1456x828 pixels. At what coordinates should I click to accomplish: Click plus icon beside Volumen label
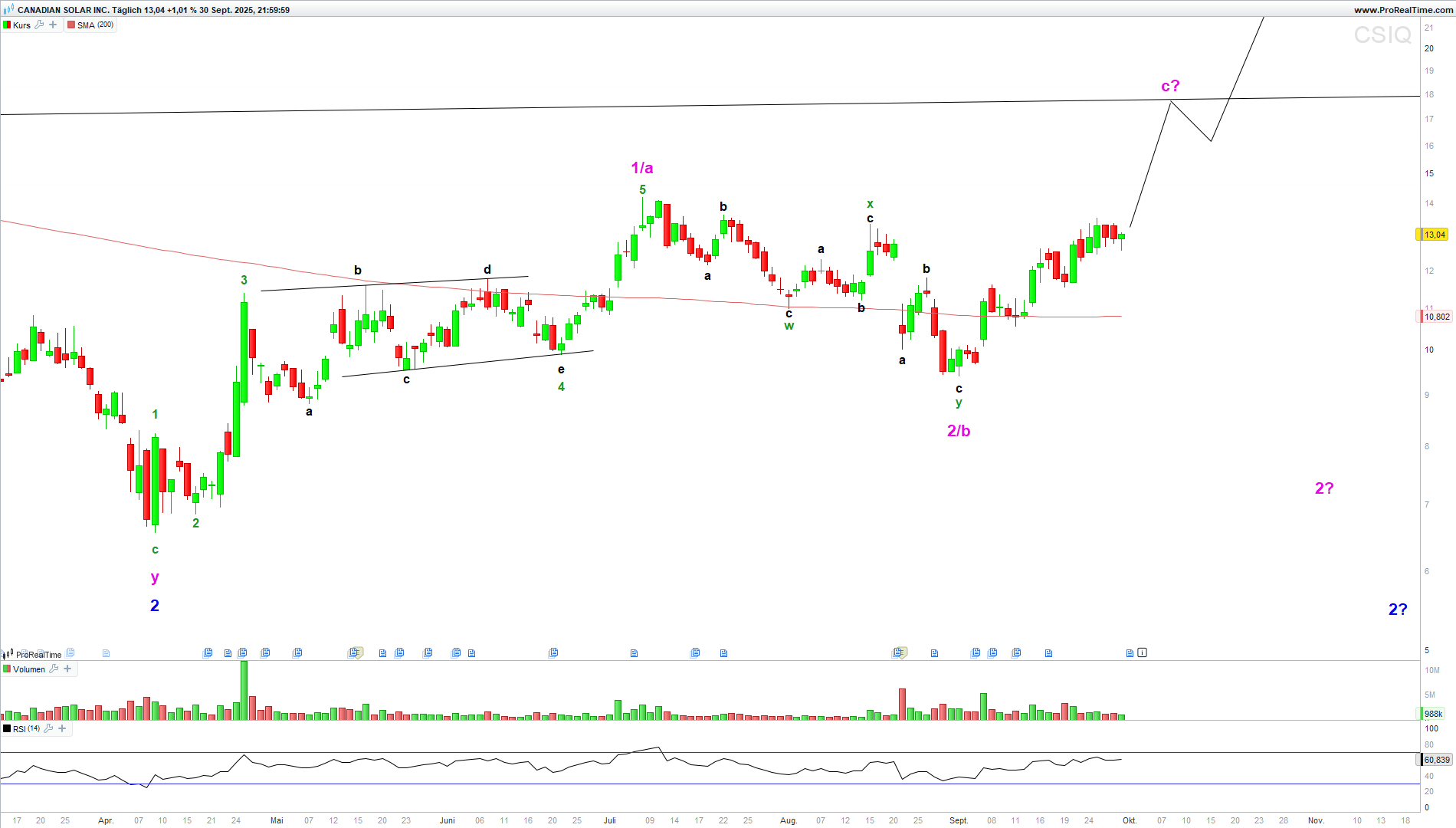coord(67,669)
